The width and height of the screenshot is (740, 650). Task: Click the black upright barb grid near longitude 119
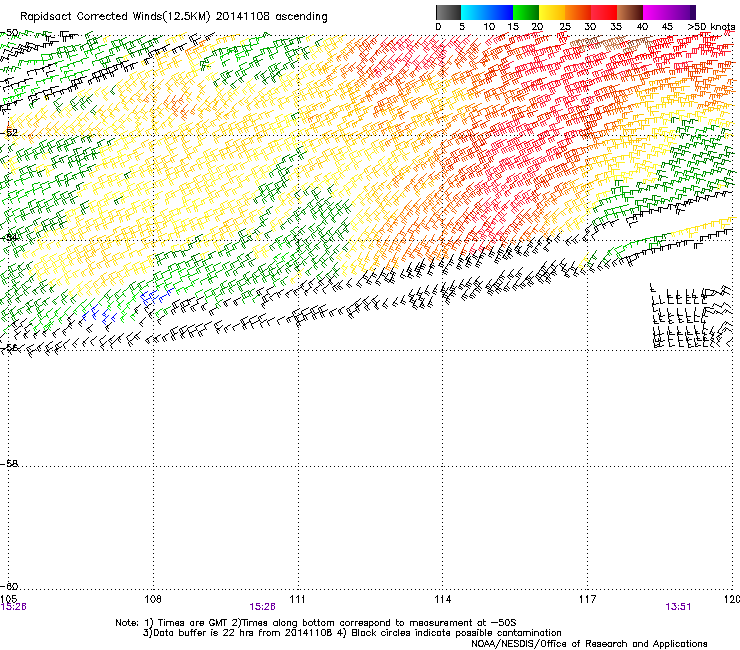click(680, 316)
